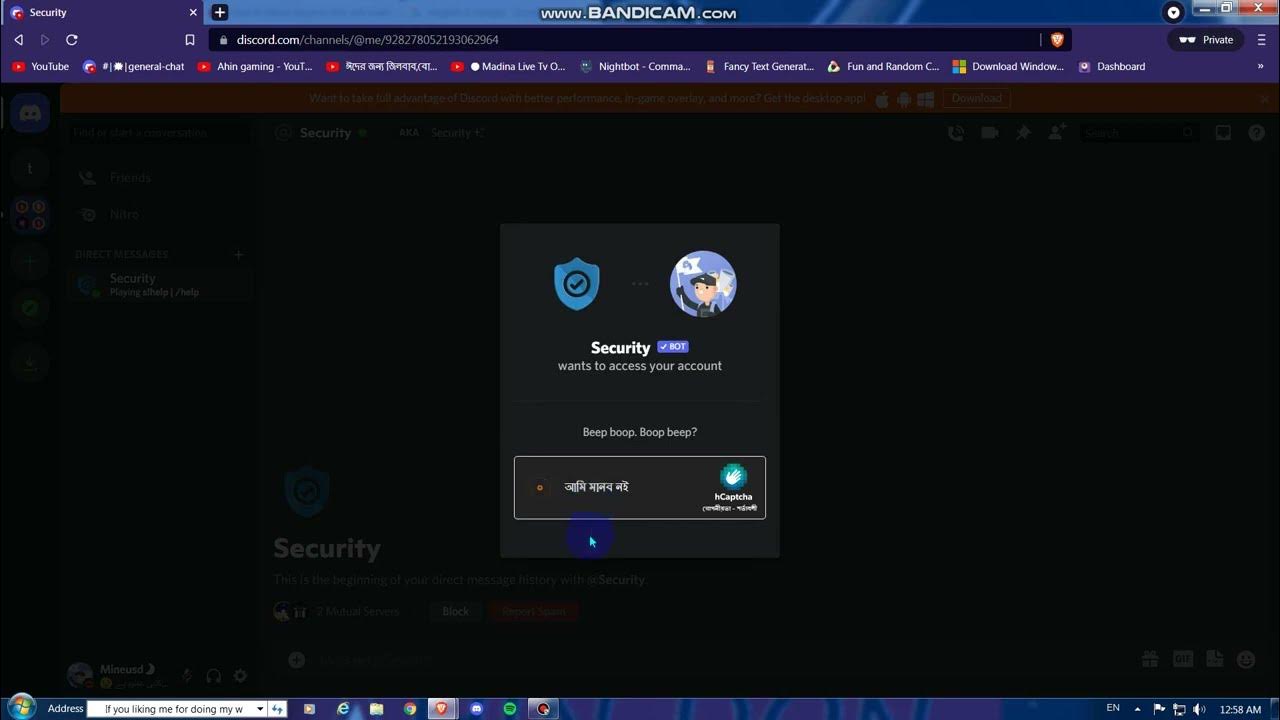This screenshot has height=720, width=1280.
Task: Open Windows Start button
Action: [x=20, y=708]
